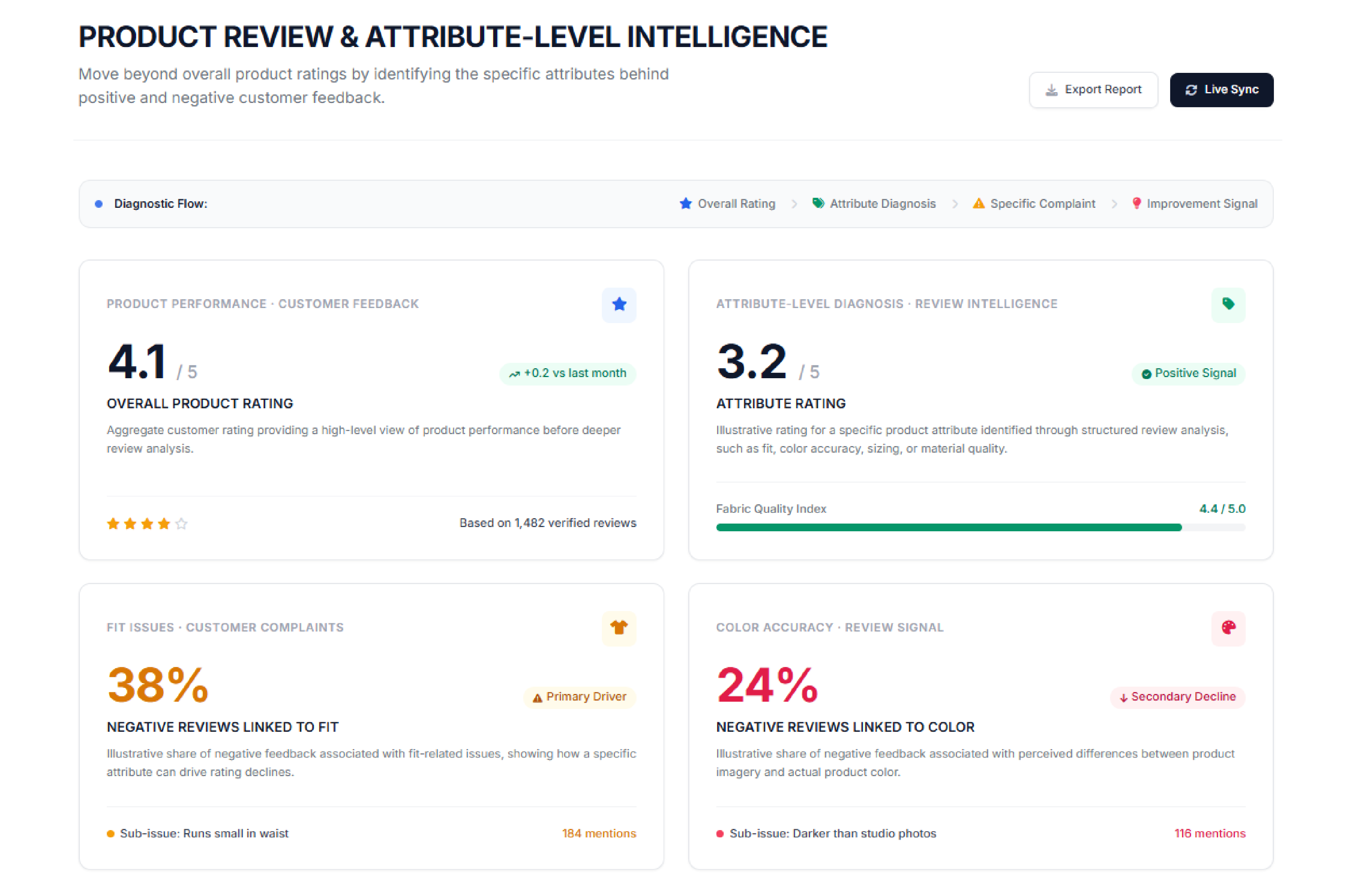Image resolution: width=1356 pixels, height=896 pixels.
Task: Click the 116 mentions count
Action: 1210,833
